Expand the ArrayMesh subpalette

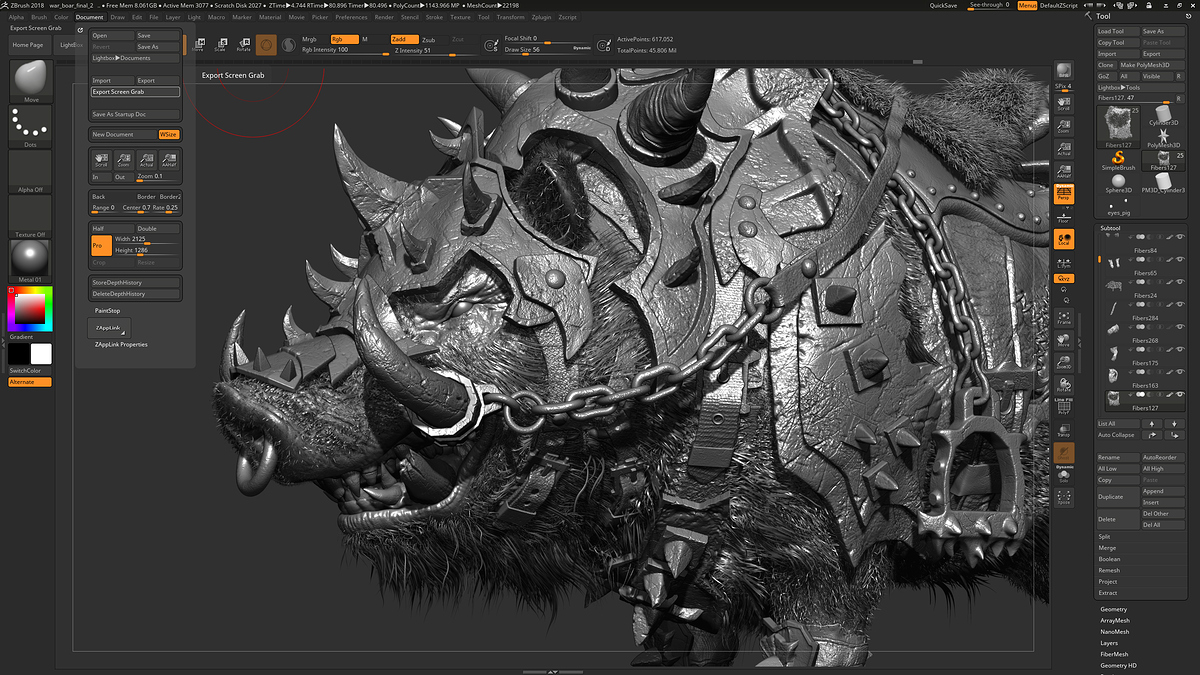(x=1115, y=620)
